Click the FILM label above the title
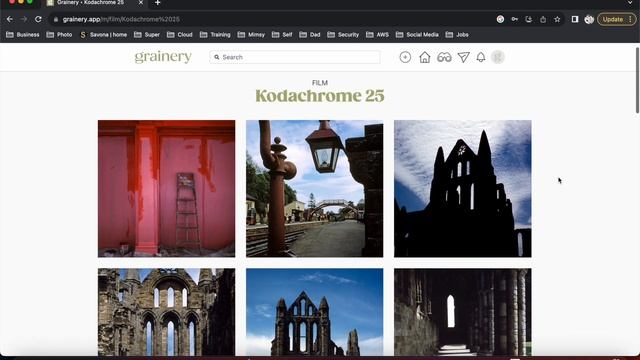The image size is (640, 360). coord(320,83)
